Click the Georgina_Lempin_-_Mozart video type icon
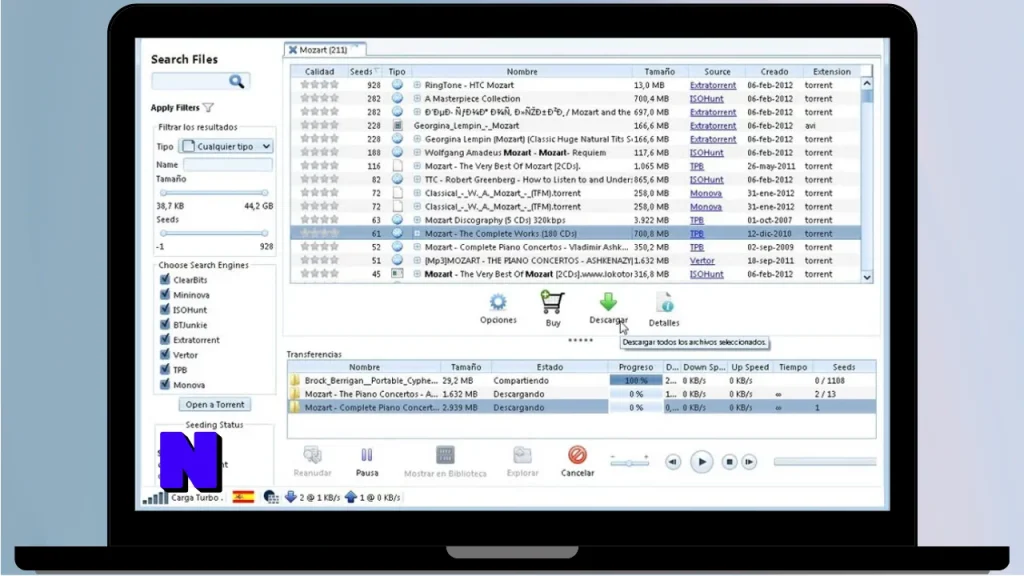Image resolution: width=1024 pixels, height=576 pixels. 397,125
